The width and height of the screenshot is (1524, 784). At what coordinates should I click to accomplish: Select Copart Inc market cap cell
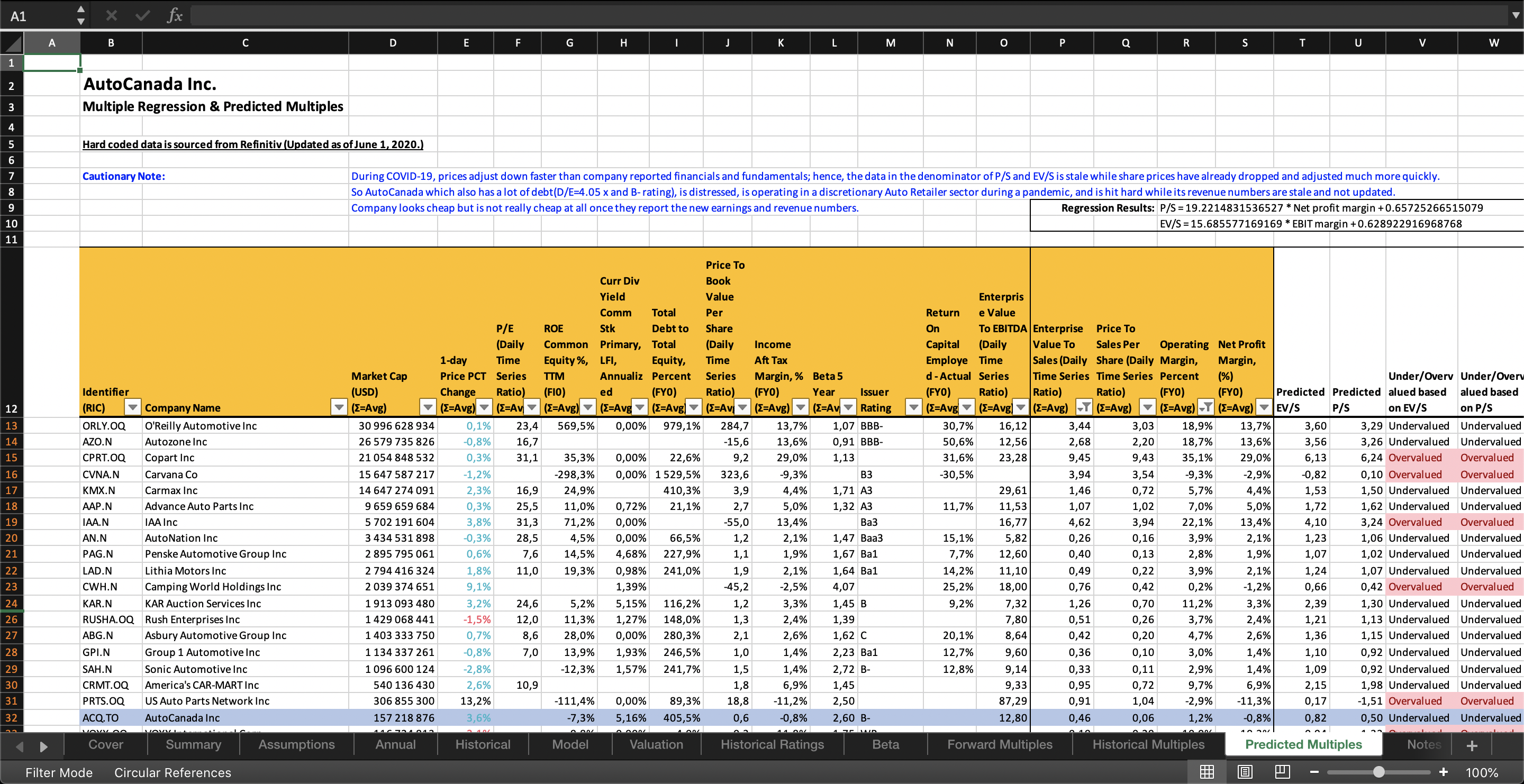393,458
